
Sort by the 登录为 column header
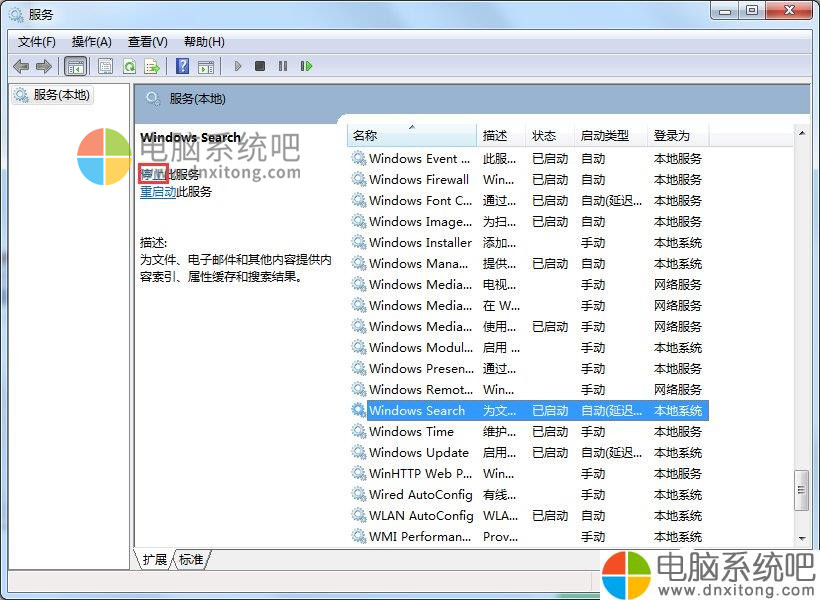click(678, 136)
